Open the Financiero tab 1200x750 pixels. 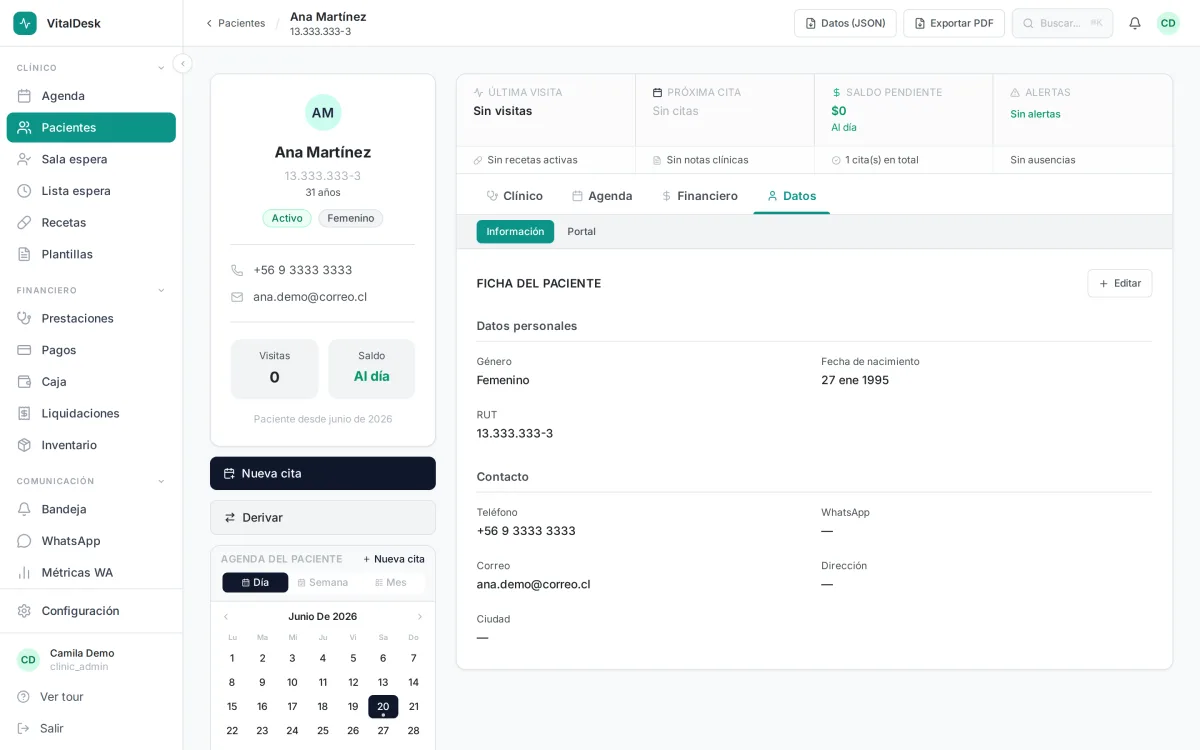(700, 196)
